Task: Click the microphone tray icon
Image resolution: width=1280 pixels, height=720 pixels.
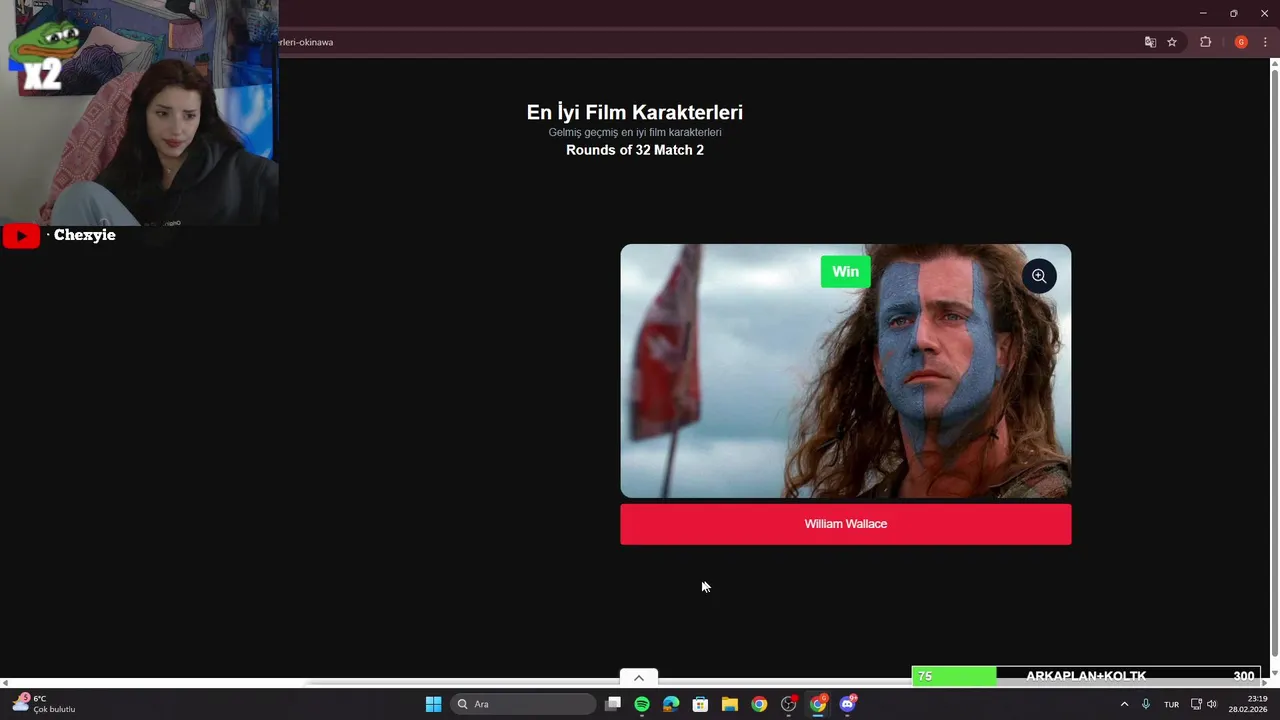Action: click(x=1146, y=704)
